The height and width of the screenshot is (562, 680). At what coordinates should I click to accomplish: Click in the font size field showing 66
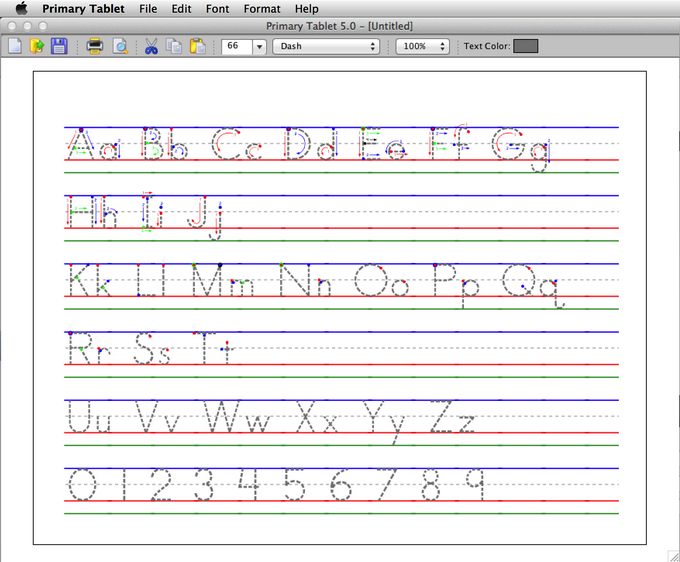point(235,46)
